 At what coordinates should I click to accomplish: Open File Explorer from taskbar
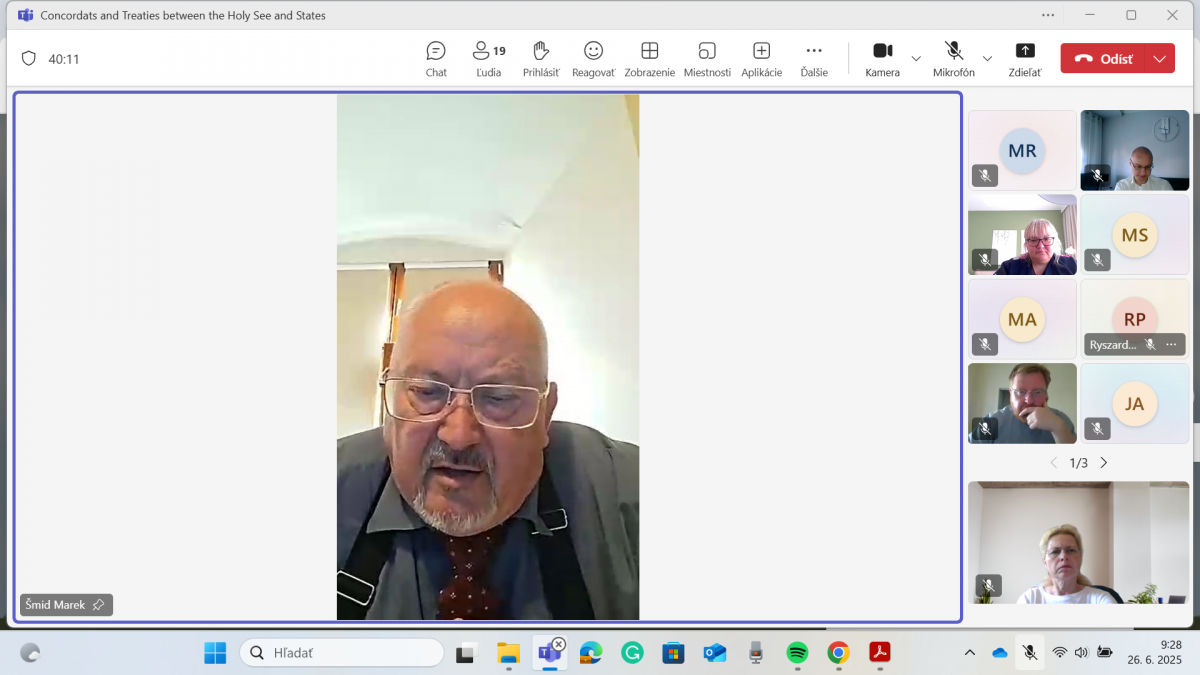point(509,653)
